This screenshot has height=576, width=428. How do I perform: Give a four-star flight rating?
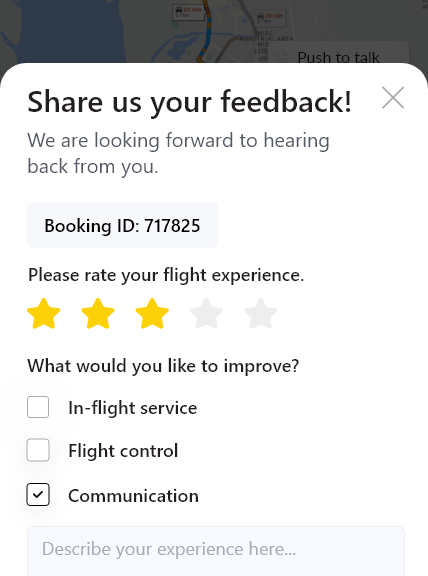(x=206, y=313)
